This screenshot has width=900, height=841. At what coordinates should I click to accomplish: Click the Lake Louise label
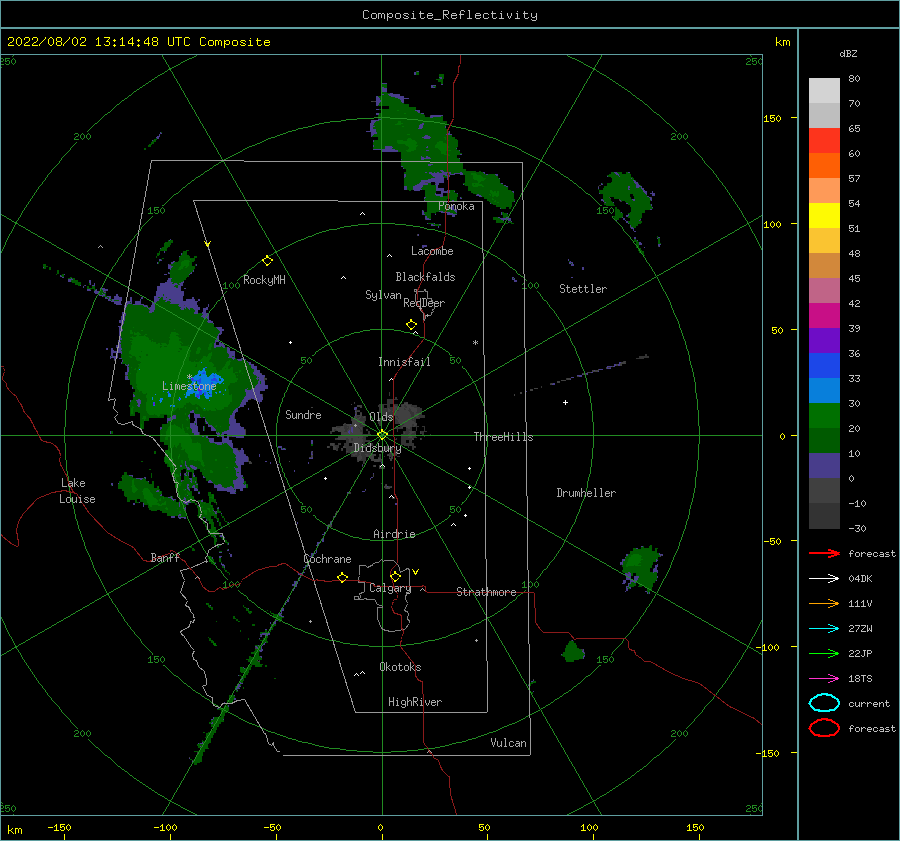click(x=78, y=491)
